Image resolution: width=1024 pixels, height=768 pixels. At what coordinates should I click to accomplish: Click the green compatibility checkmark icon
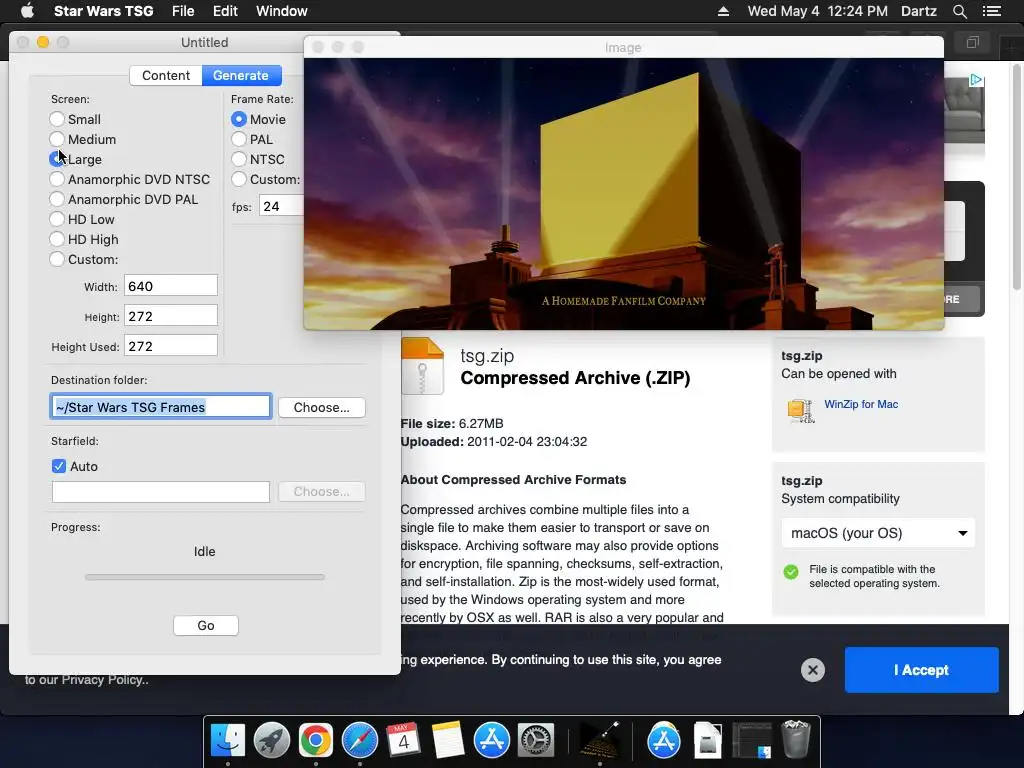tap(791, 572)
